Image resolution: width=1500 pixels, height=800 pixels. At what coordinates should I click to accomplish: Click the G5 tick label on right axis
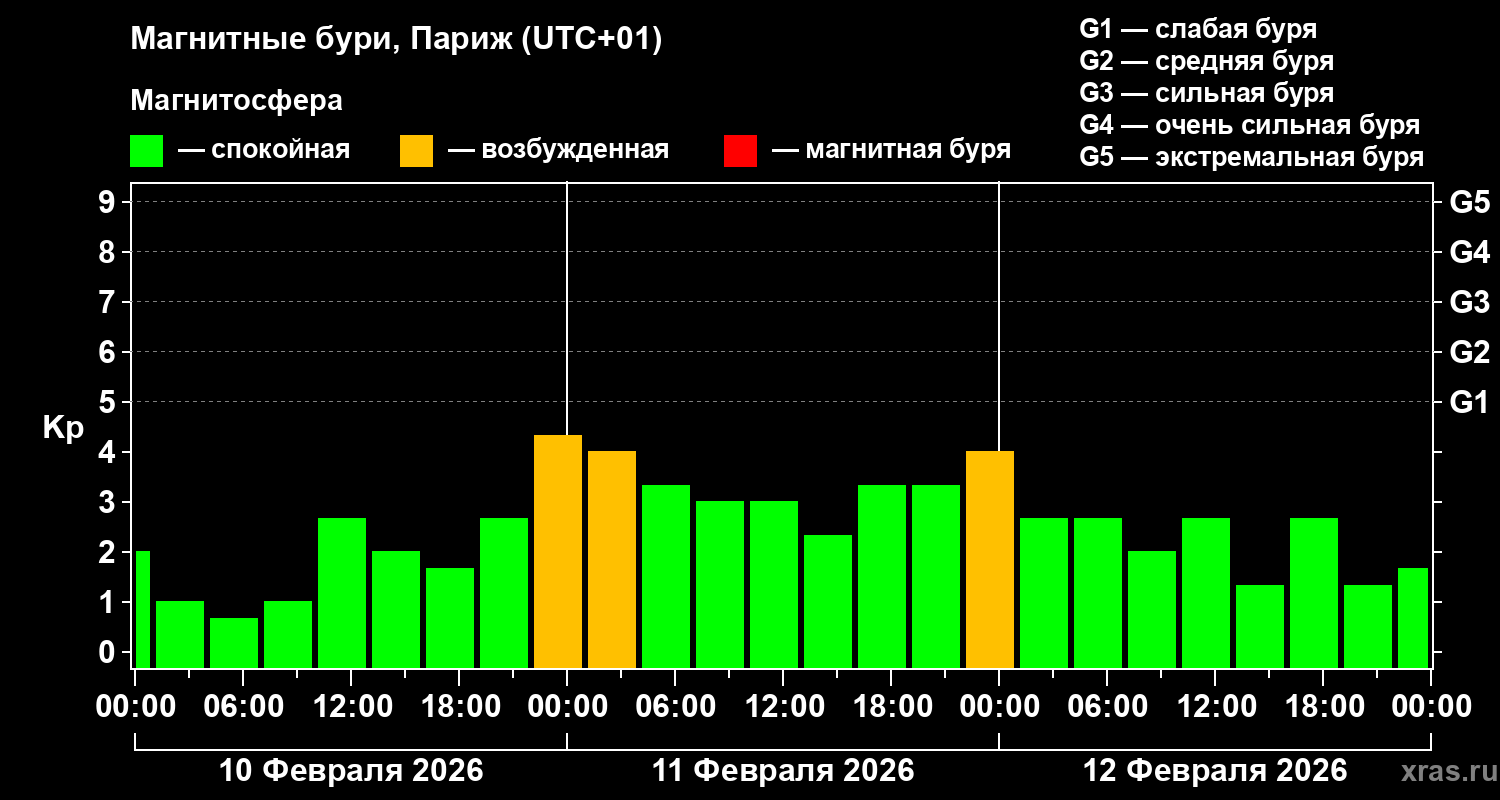(x=1470, y=202)
